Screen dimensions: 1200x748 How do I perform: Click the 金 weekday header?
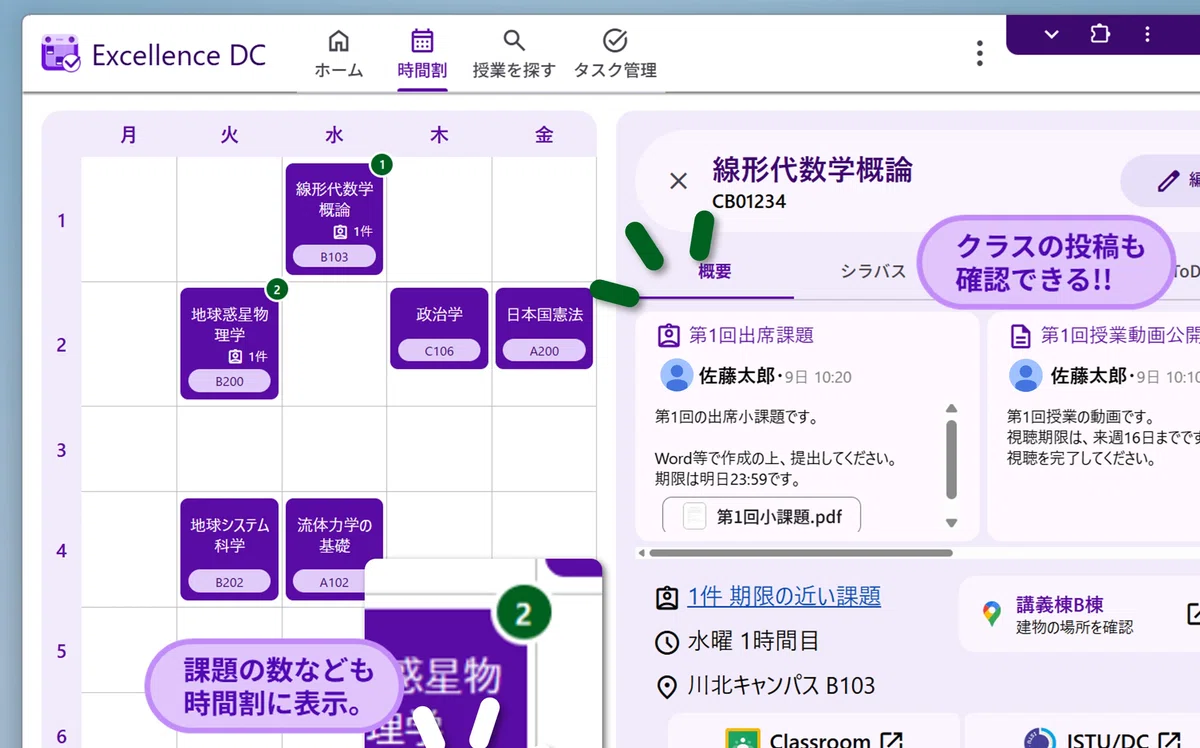tap(544, 135)
